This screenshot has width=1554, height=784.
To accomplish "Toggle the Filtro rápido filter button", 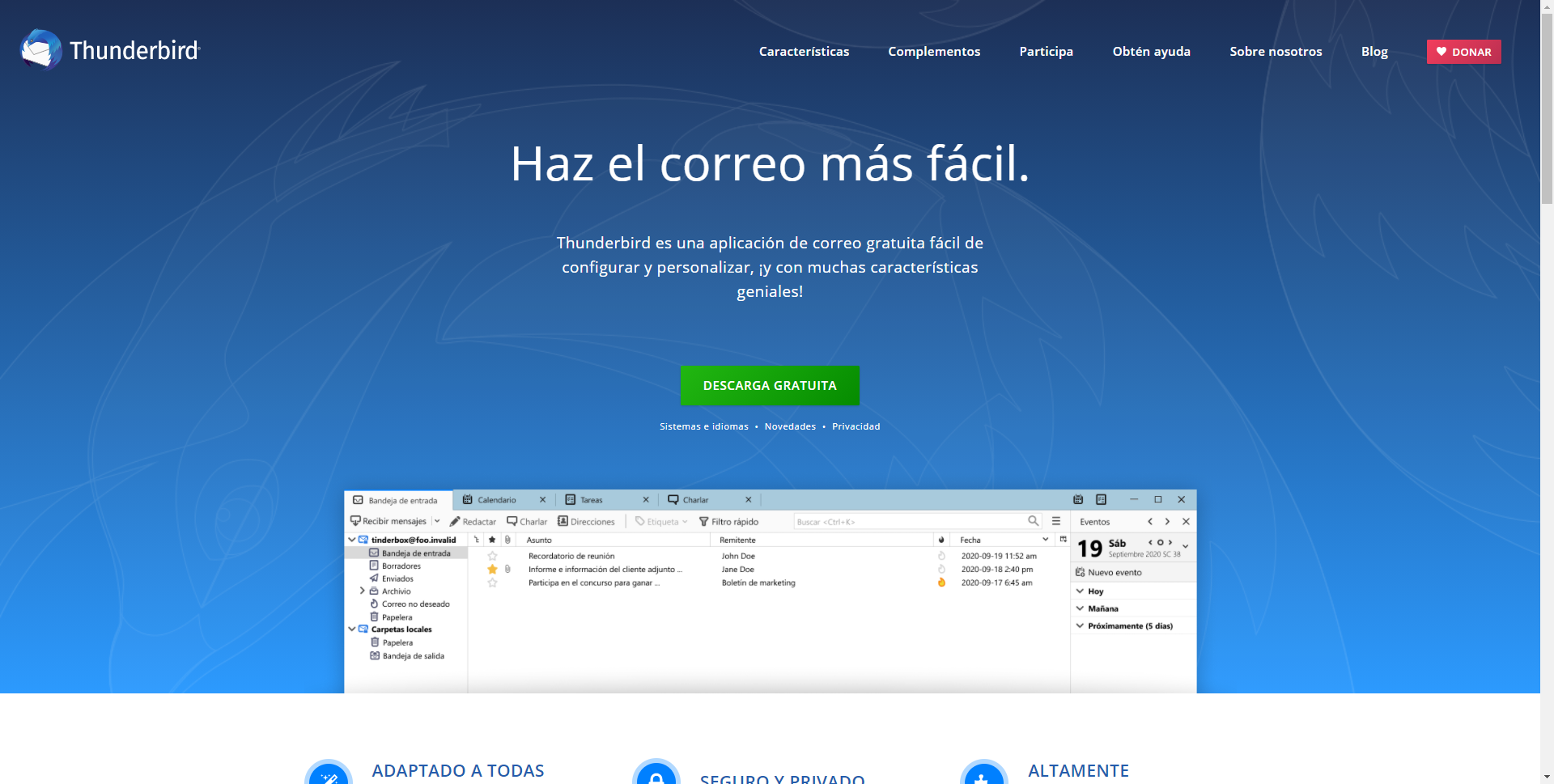I will click(x=728, y=522).
